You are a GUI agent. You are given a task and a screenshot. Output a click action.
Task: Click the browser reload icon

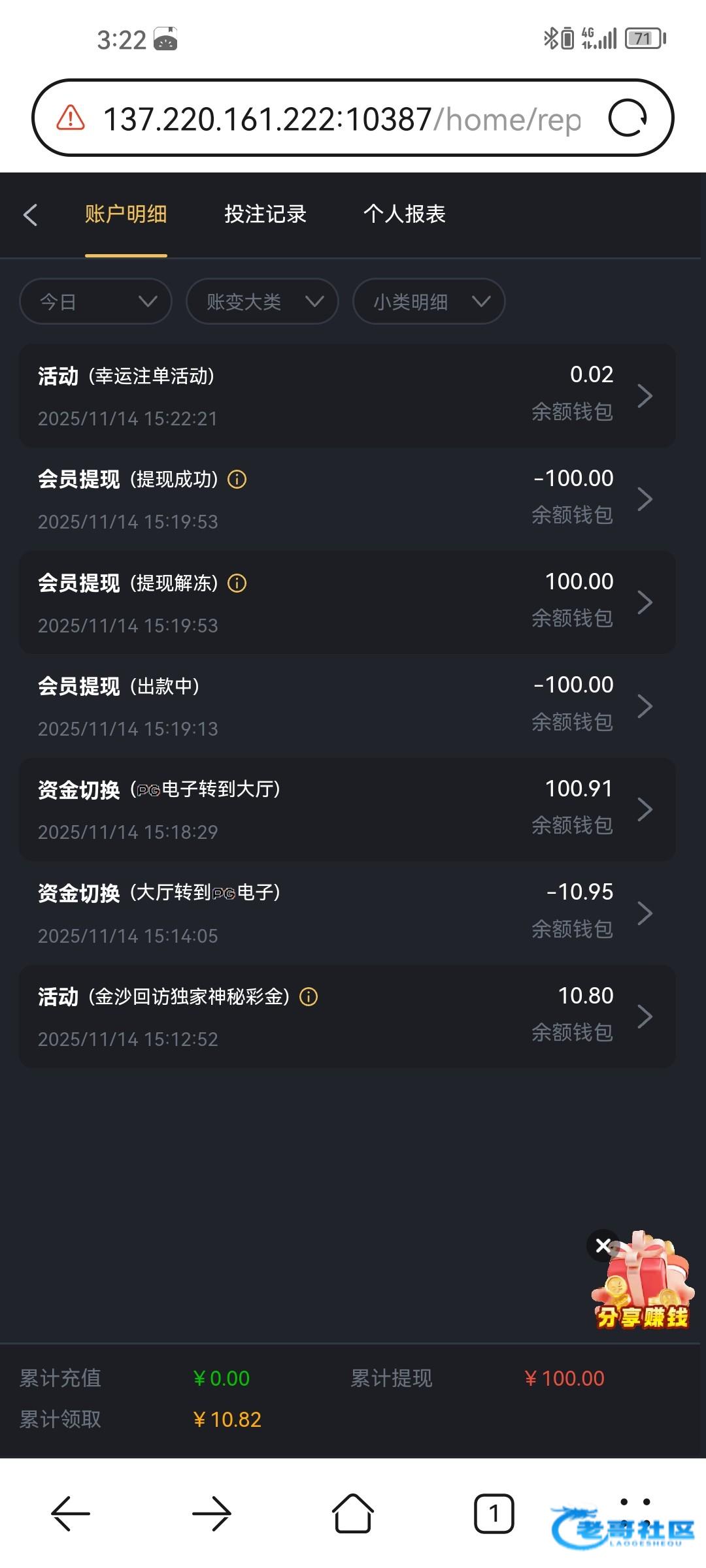tap(627, 118)
